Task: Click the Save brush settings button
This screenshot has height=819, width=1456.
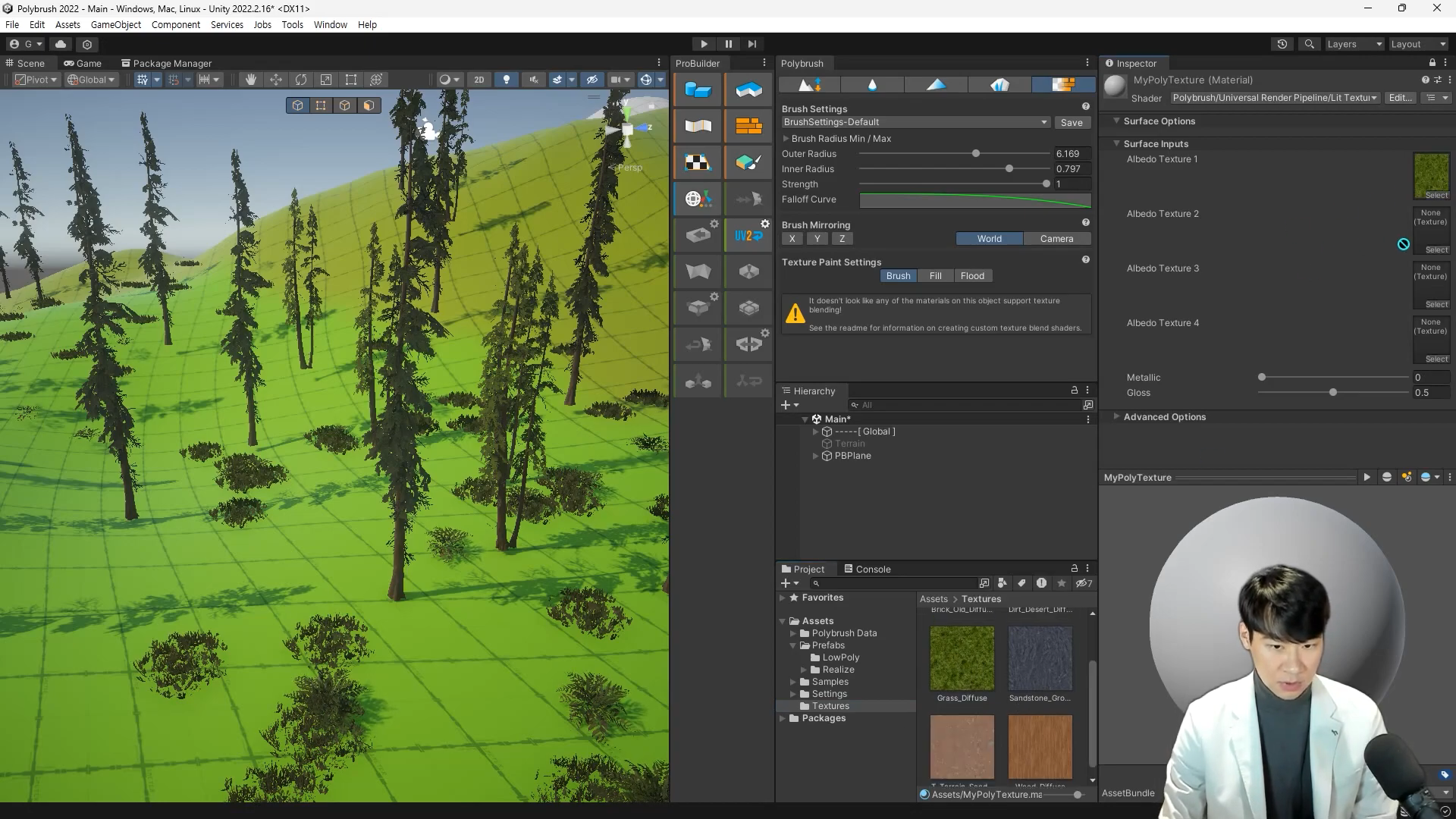Action: point(1072,123)
